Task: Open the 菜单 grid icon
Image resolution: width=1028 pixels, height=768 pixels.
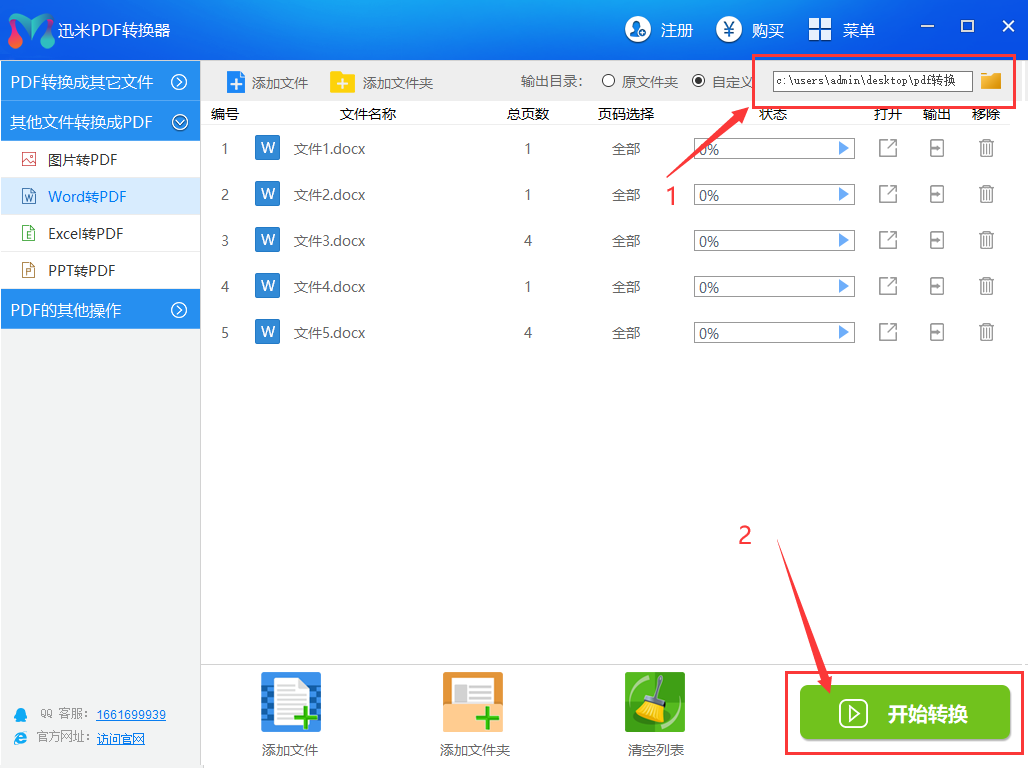Action: (x=820, y=30)
